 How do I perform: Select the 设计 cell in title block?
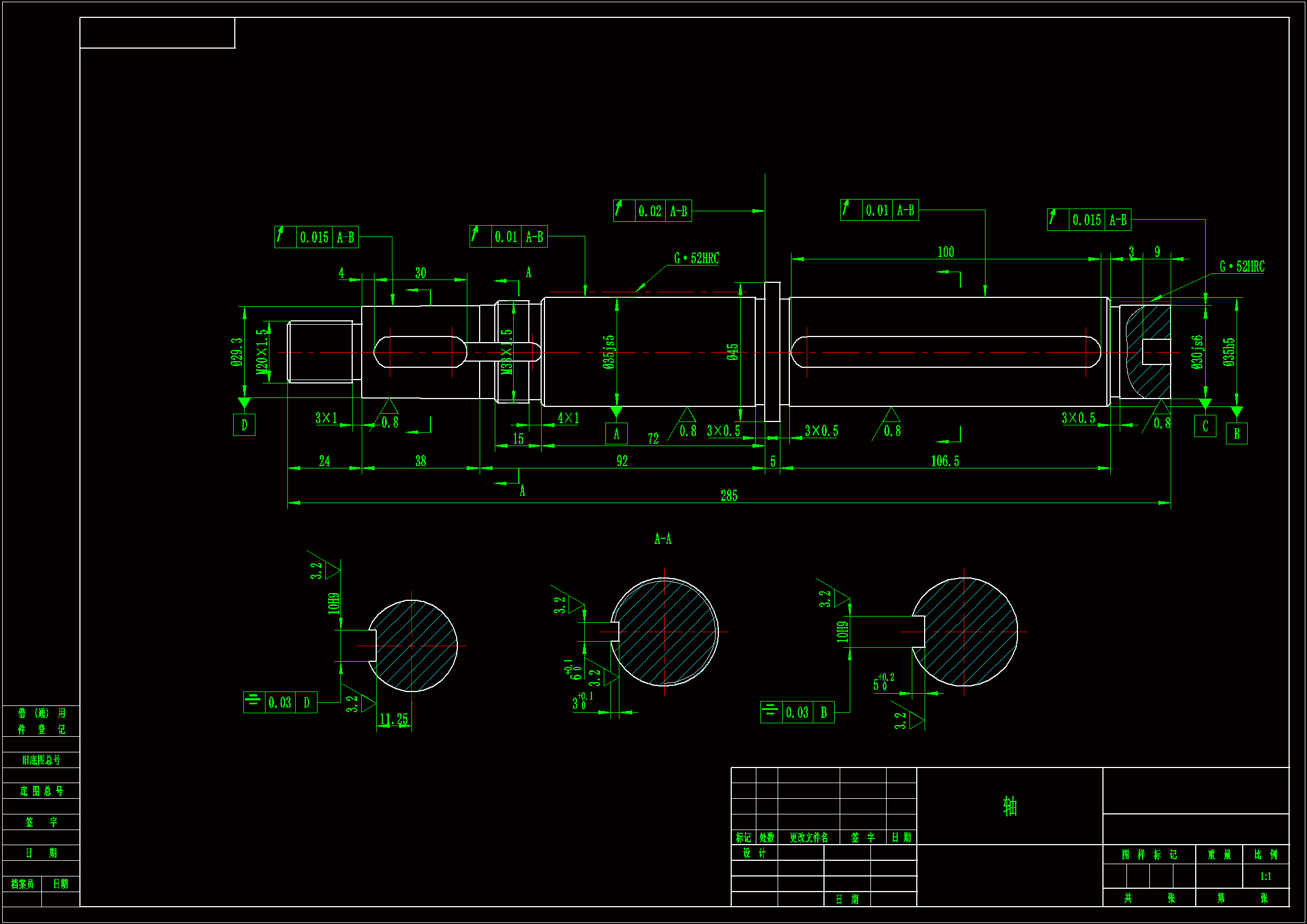pos(754,853)
